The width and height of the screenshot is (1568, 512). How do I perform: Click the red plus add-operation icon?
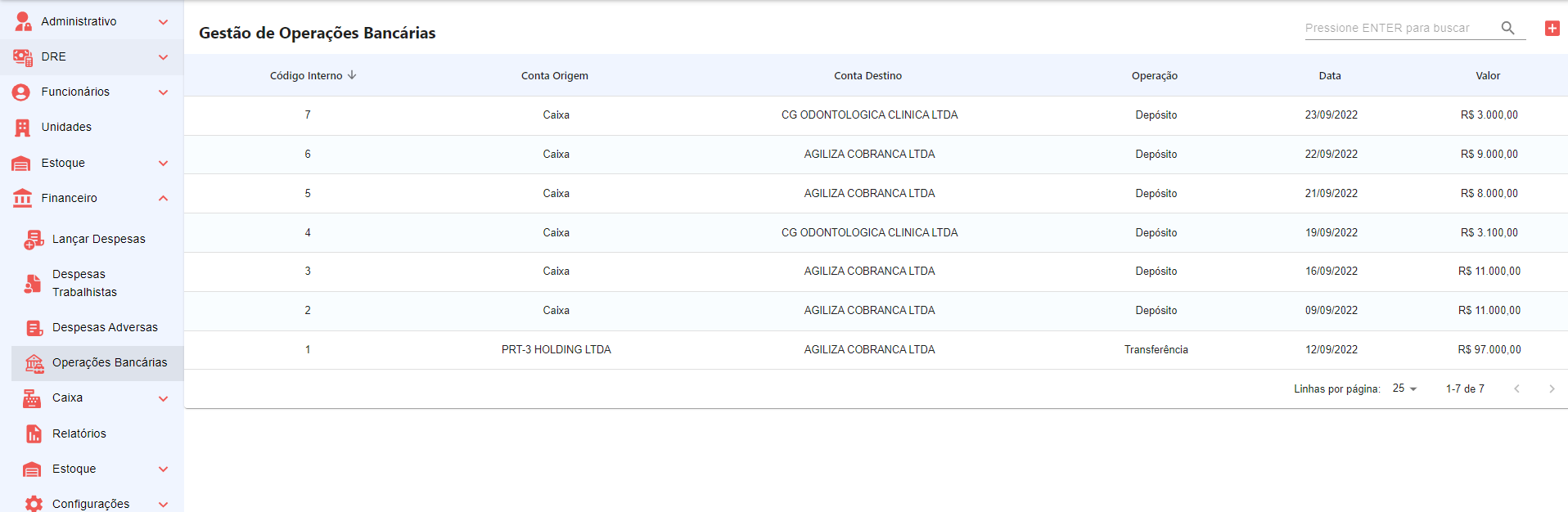coord(1552,29)
